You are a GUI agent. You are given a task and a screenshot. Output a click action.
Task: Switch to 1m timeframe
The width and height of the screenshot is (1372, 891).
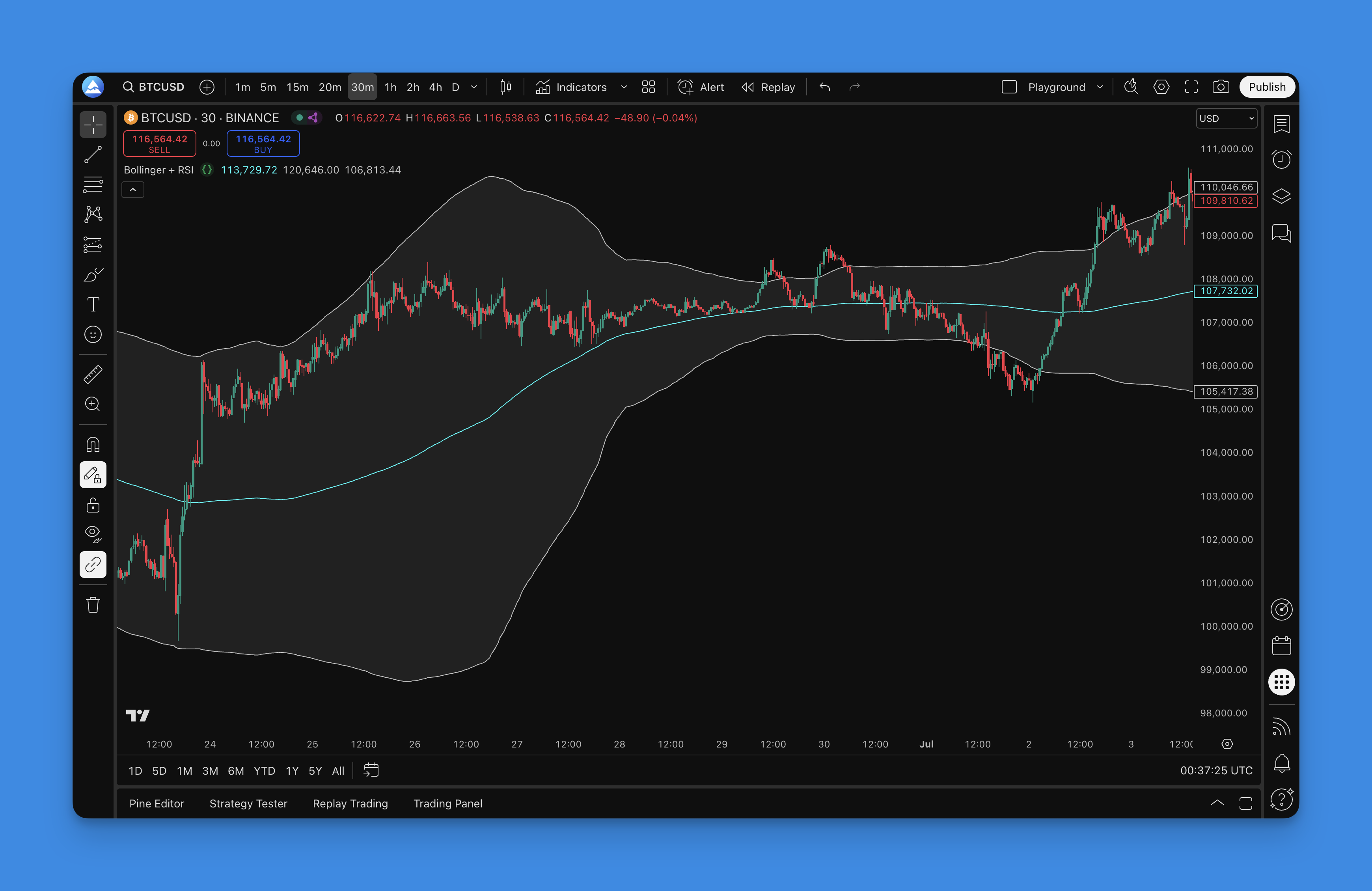[243, 87]
